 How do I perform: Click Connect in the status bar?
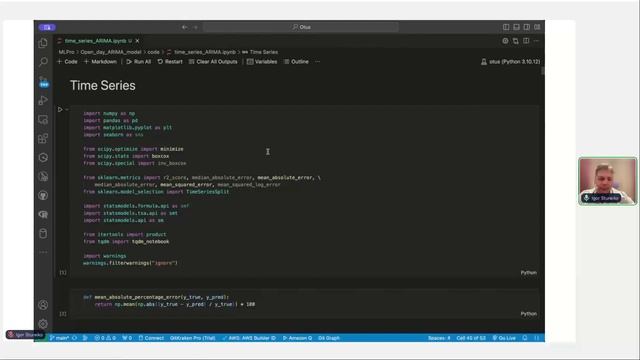click(151, 338)
